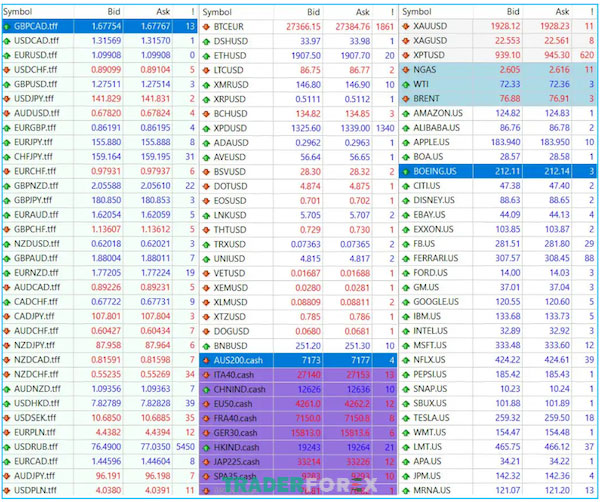The image size is (600, 502).
Task: Select the XMRUSD symbol
Action: 231,85
